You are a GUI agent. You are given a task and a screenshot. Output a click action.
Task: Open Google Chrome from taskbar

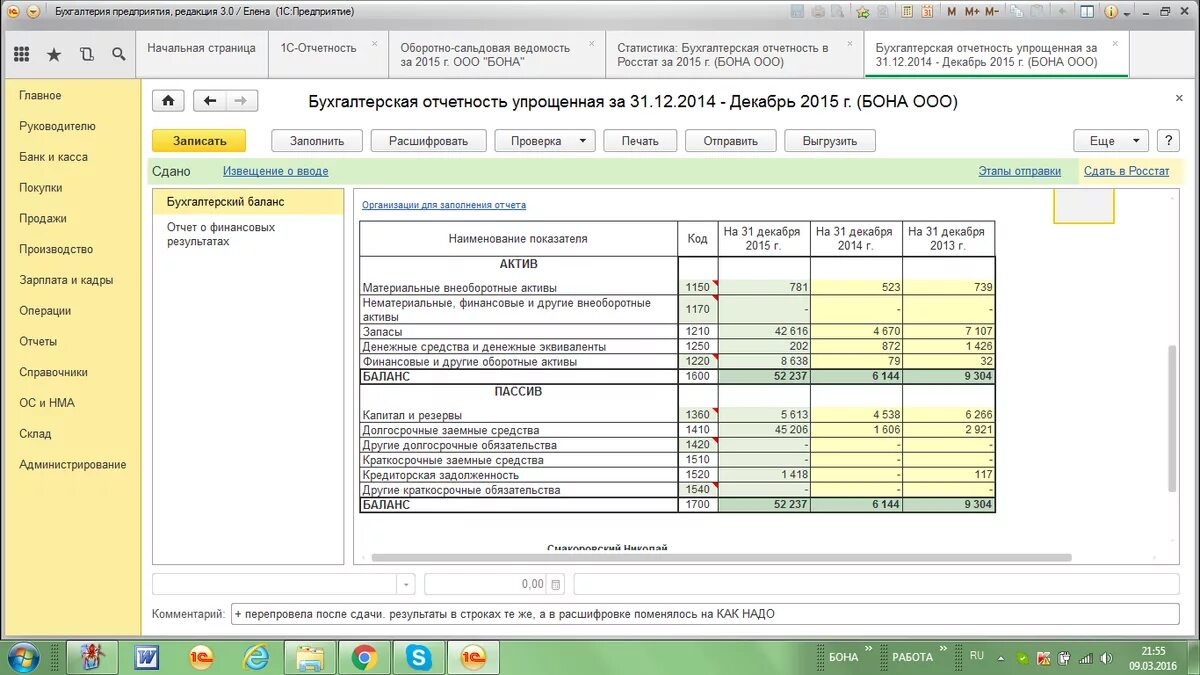pos(364,657)
